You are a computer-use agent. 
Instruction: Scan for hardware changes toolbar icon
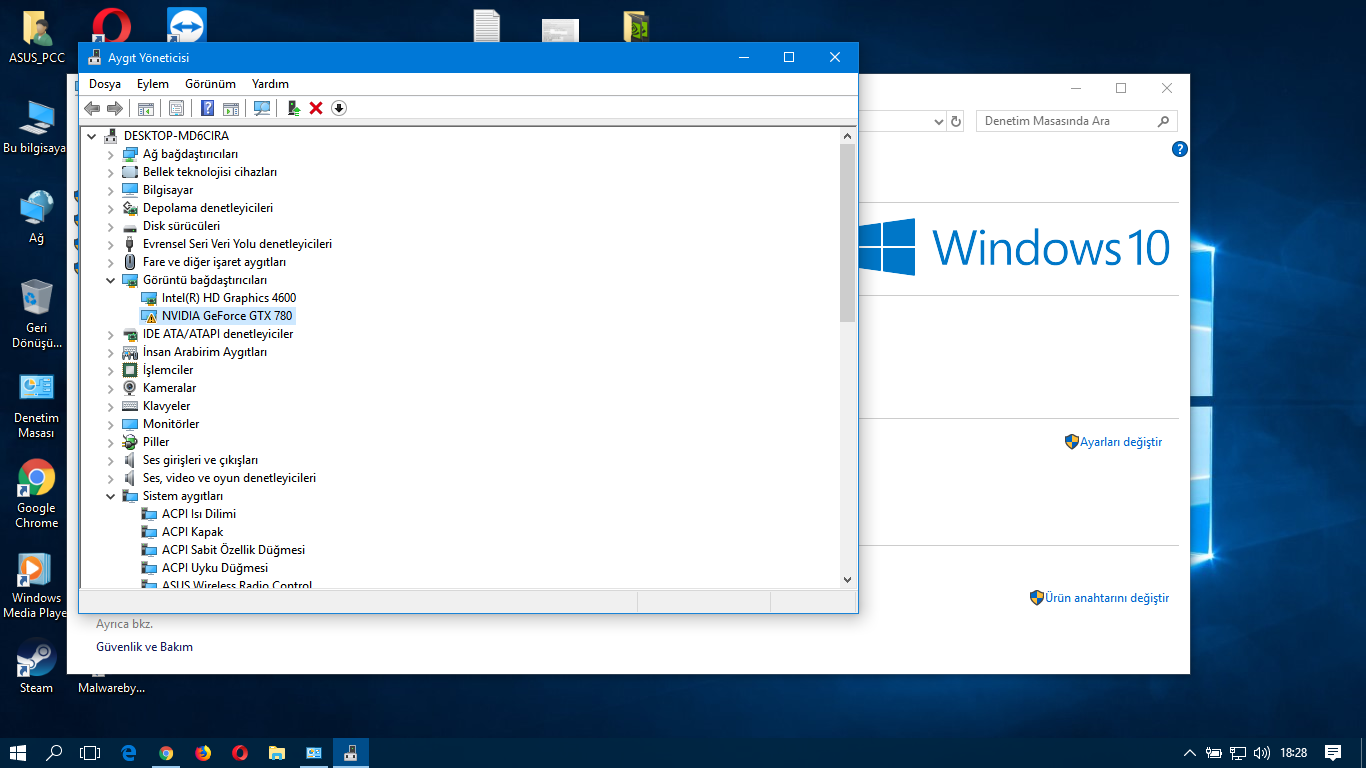click(262, 108)
